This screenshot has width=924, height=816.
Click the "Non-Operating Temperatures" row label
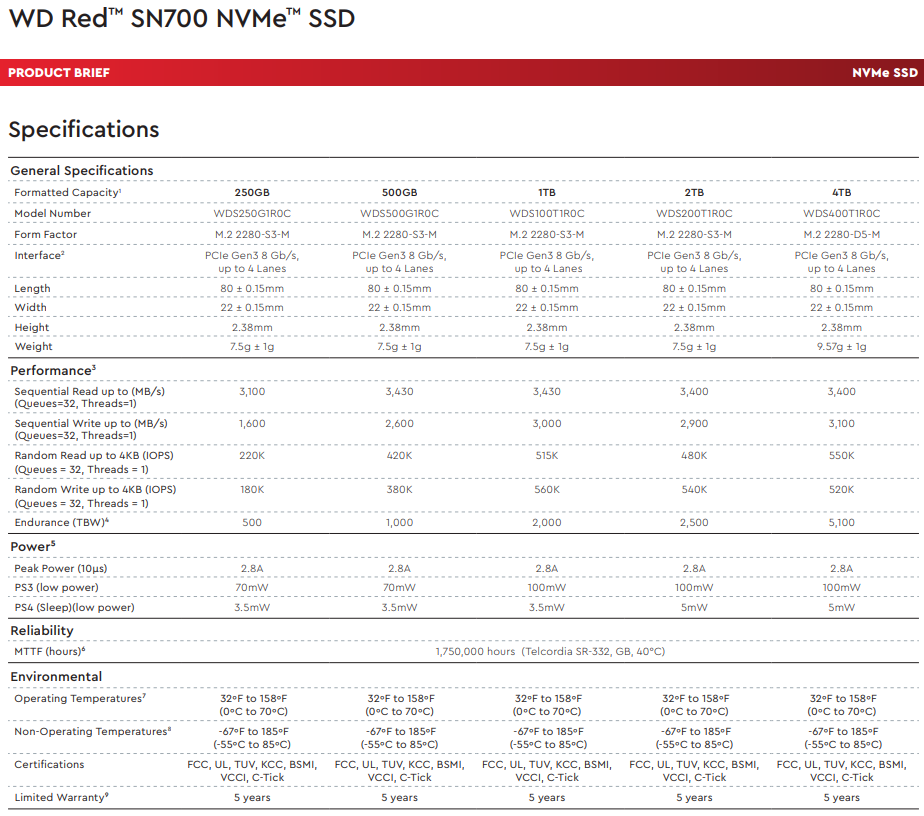click(93, 731)
